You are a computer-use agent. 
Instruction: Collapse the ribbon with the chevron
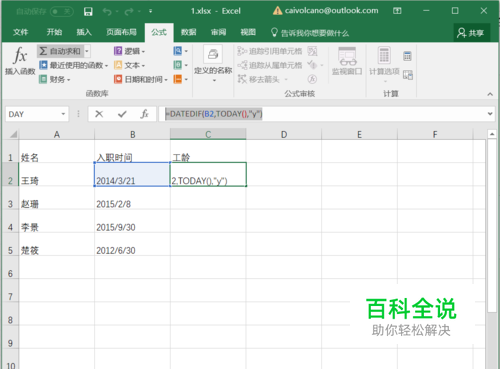[x=490, y=94]
